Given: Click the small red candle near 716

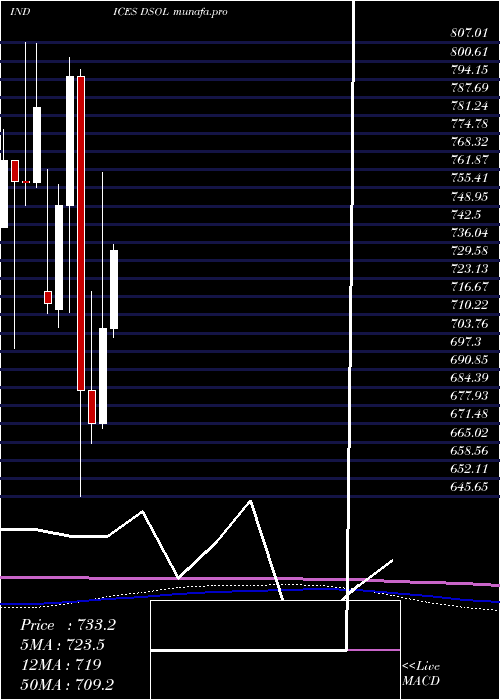Looking at the screenshot, I should pyautogui.click(x=48, y=297).
